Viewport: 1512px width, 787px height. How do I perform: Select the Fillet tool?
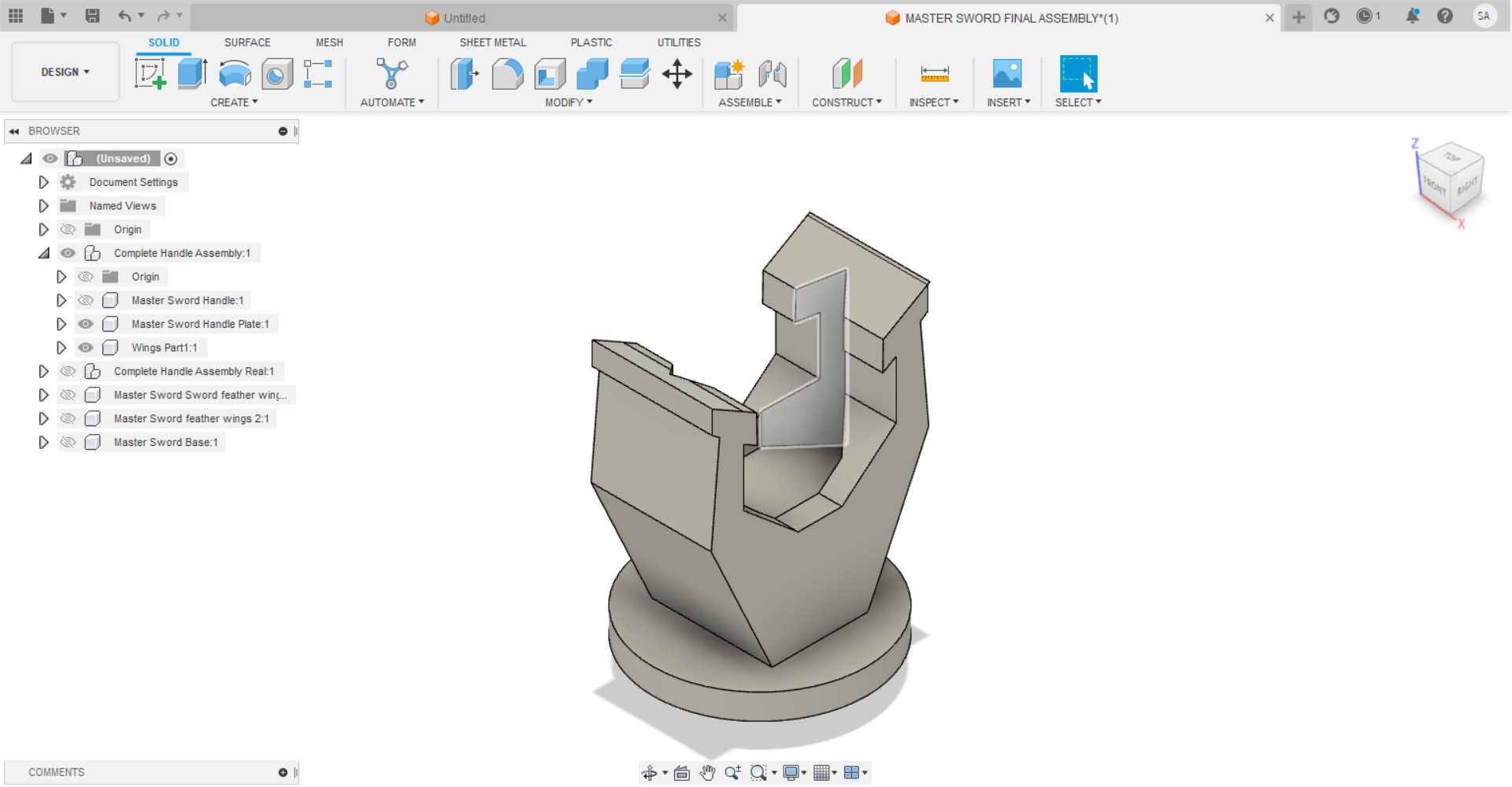click(507, 74)
